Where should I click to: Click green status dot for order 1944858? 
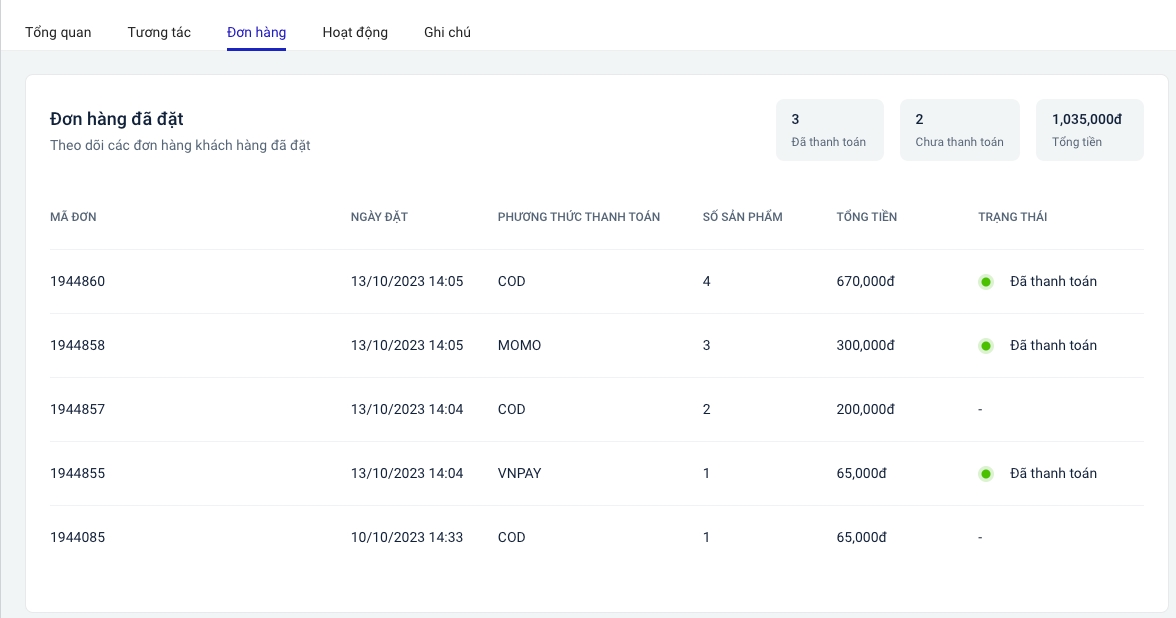(986, 346)
